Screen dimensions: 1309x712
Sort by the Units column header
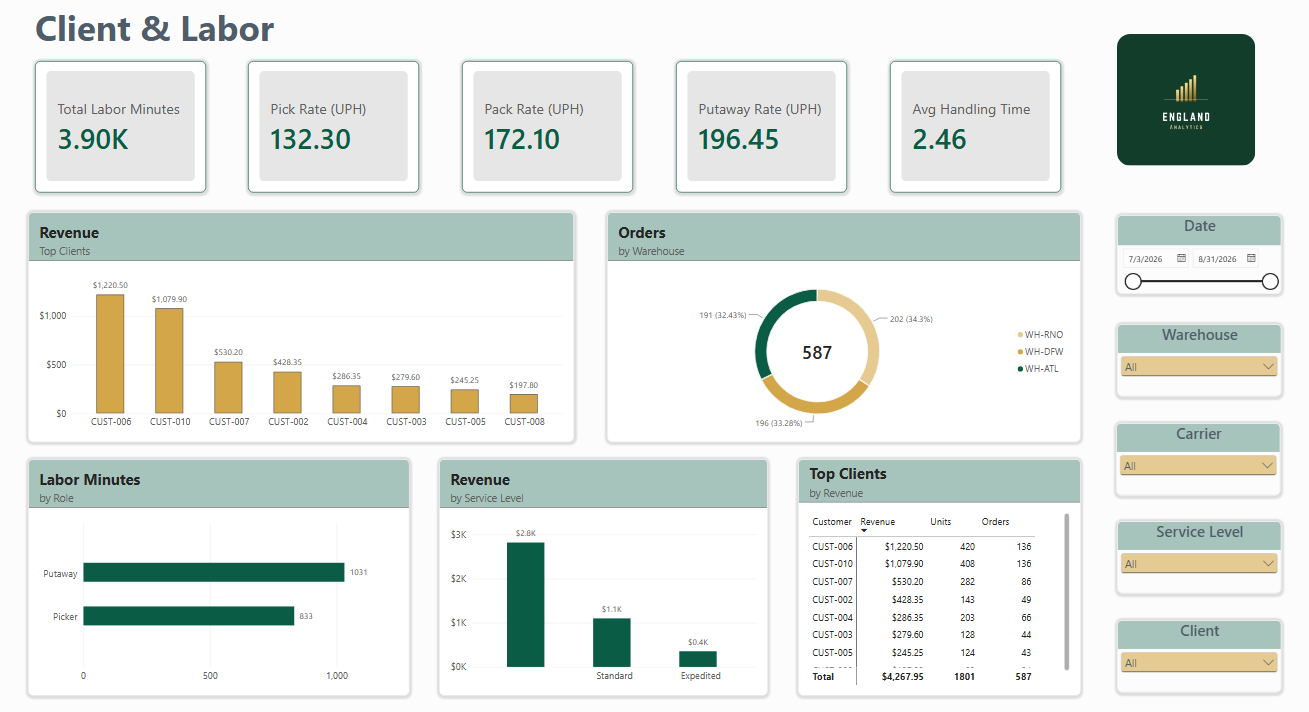940,522
